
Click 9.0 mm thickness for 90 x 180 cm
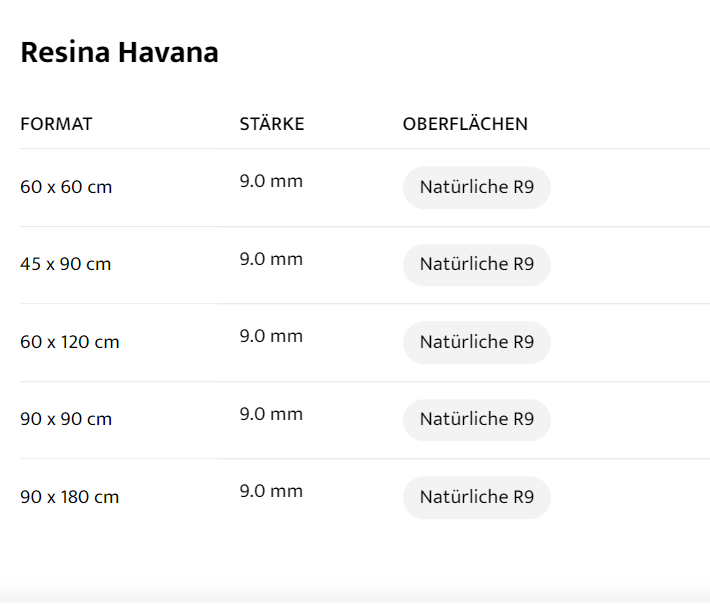coord(271,491)
